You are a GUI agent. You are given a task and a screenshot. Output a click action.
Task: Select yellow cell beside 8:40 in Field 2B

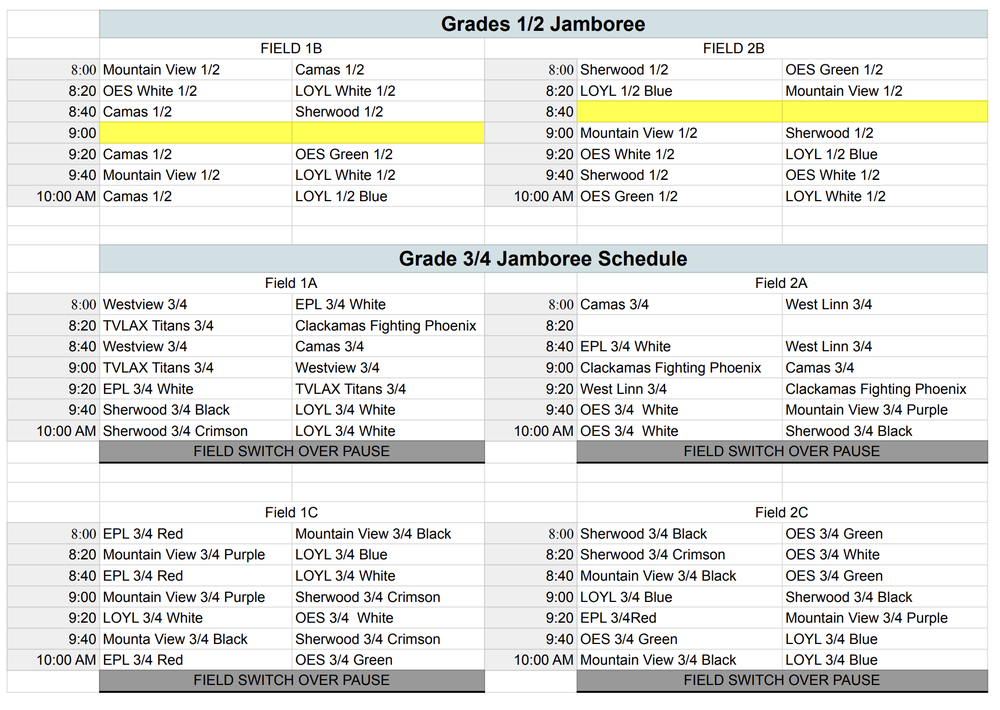coord(679,112)
